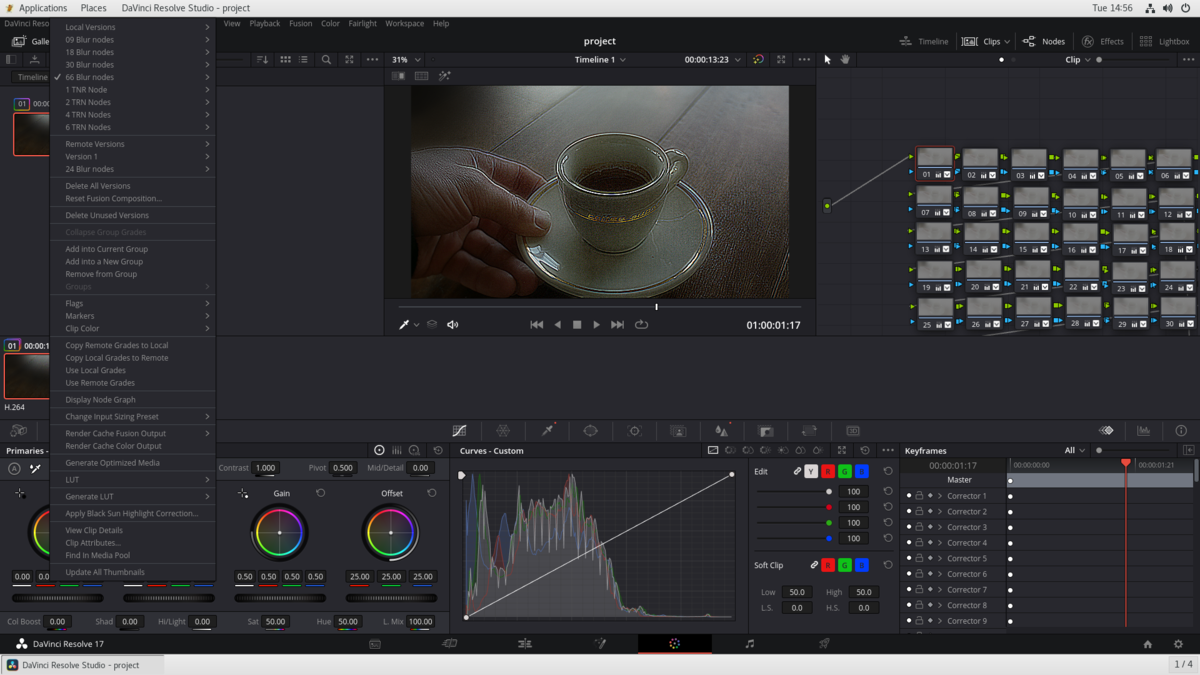1200x675 pixels.
Task: Open the Information palette icon
Action: pyautogui.click(x=1181, y=431)
